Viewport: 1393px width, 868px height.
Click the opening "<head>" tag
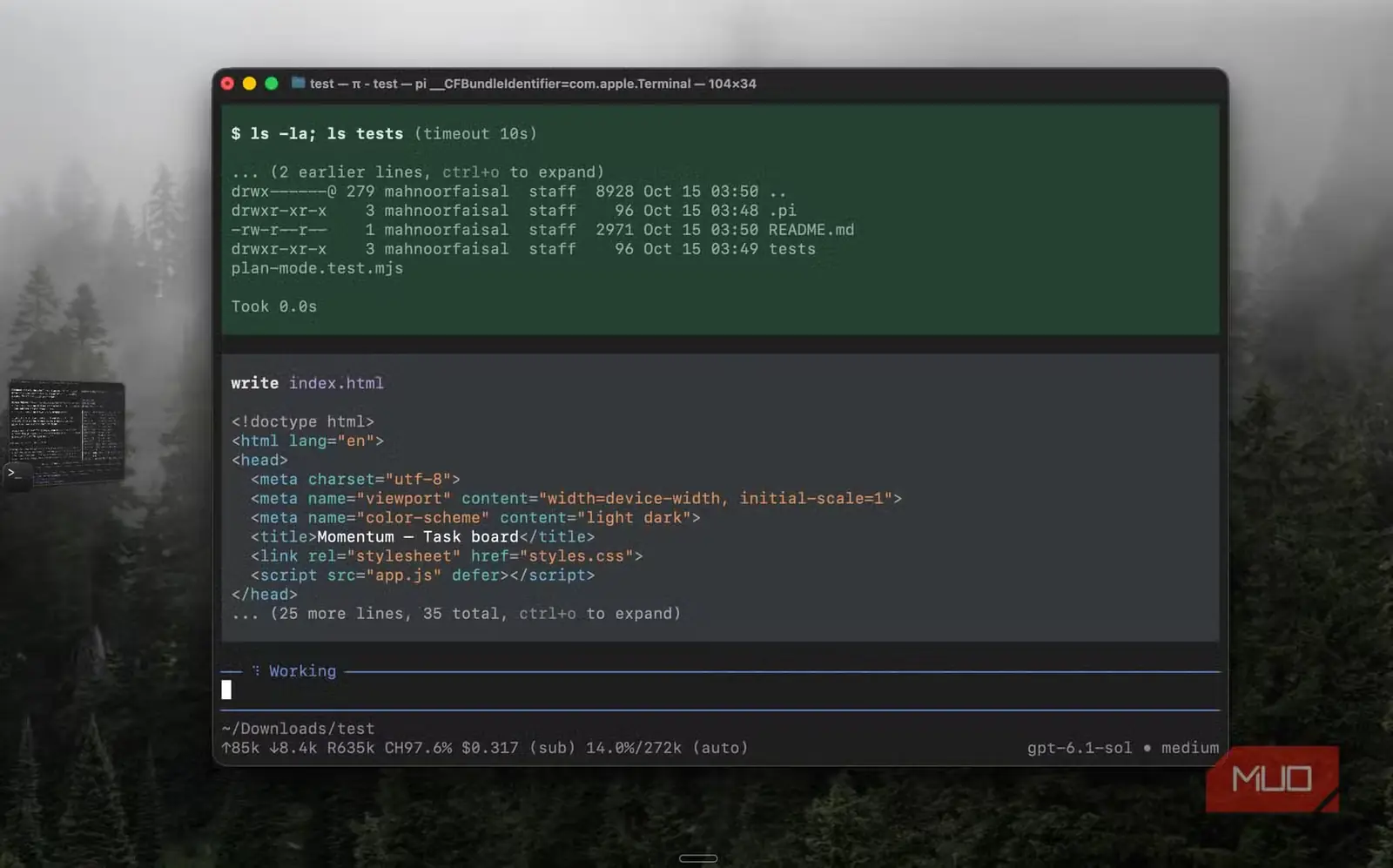[259, 460]
